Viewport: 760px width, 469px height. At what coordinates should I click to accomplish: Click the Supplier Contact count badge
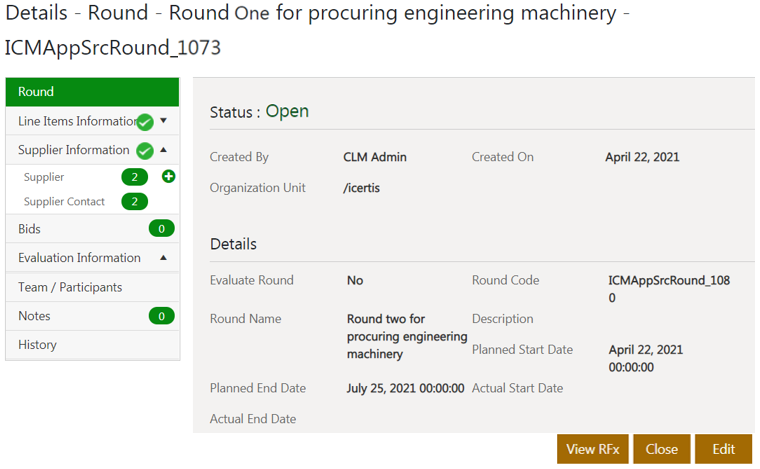(134, 202)
